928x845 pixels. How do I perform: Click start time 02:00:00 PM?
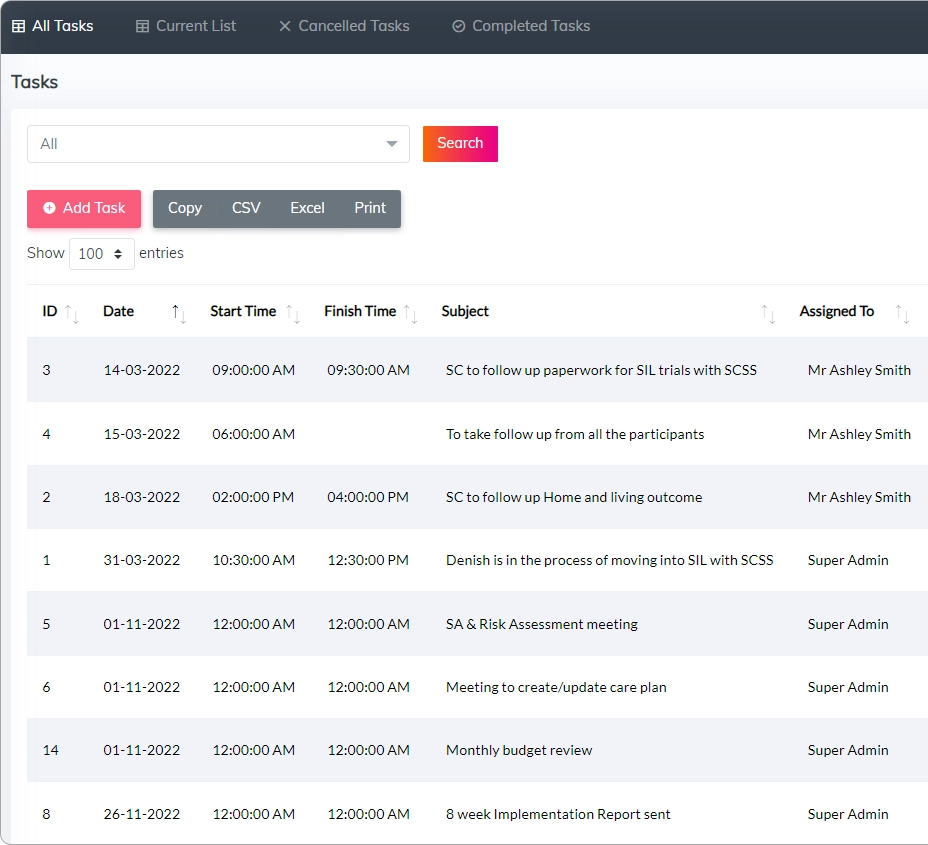coord(253,497)
